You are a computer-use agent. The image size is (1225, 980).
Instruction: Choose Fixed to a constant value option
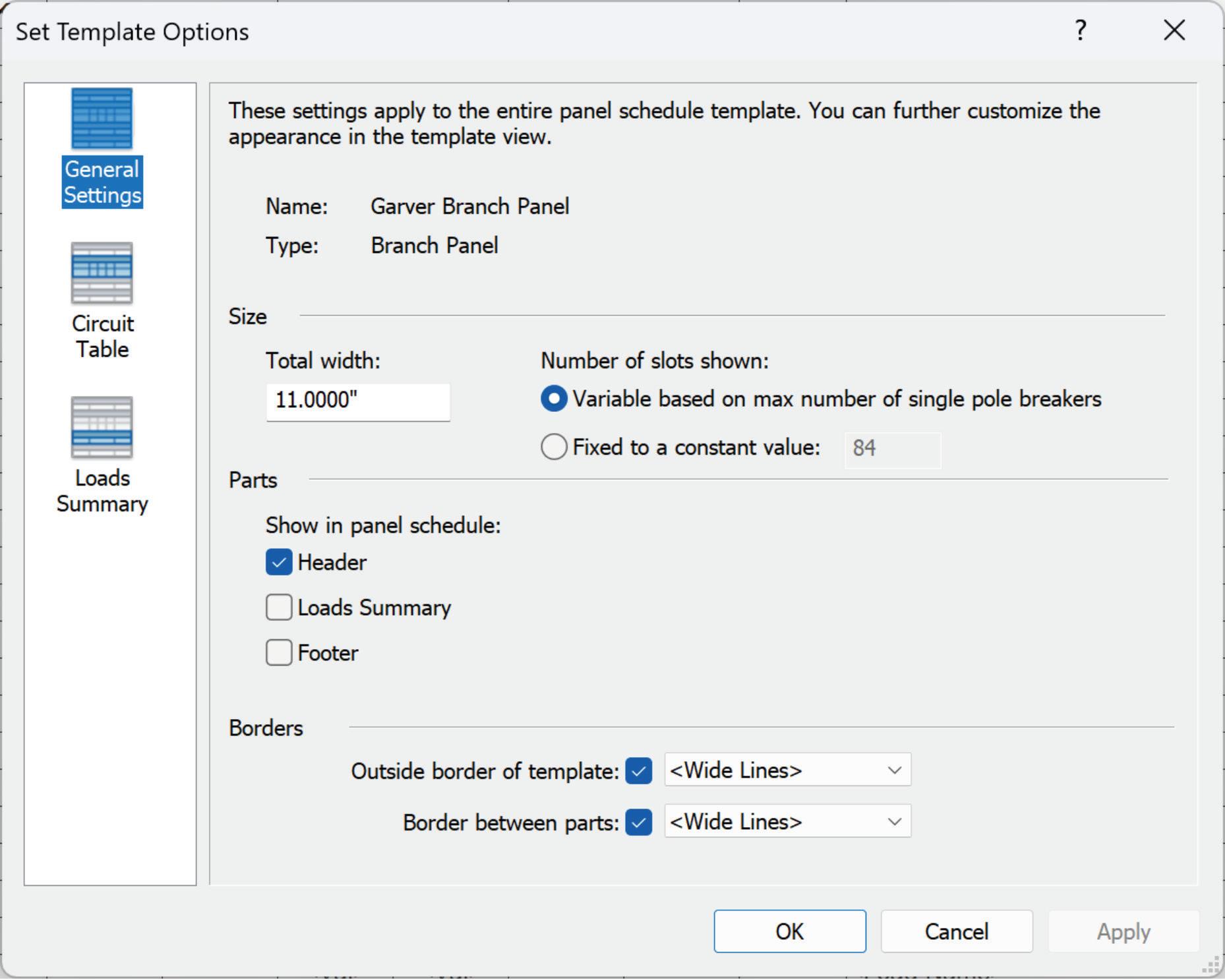pos(554,447)
